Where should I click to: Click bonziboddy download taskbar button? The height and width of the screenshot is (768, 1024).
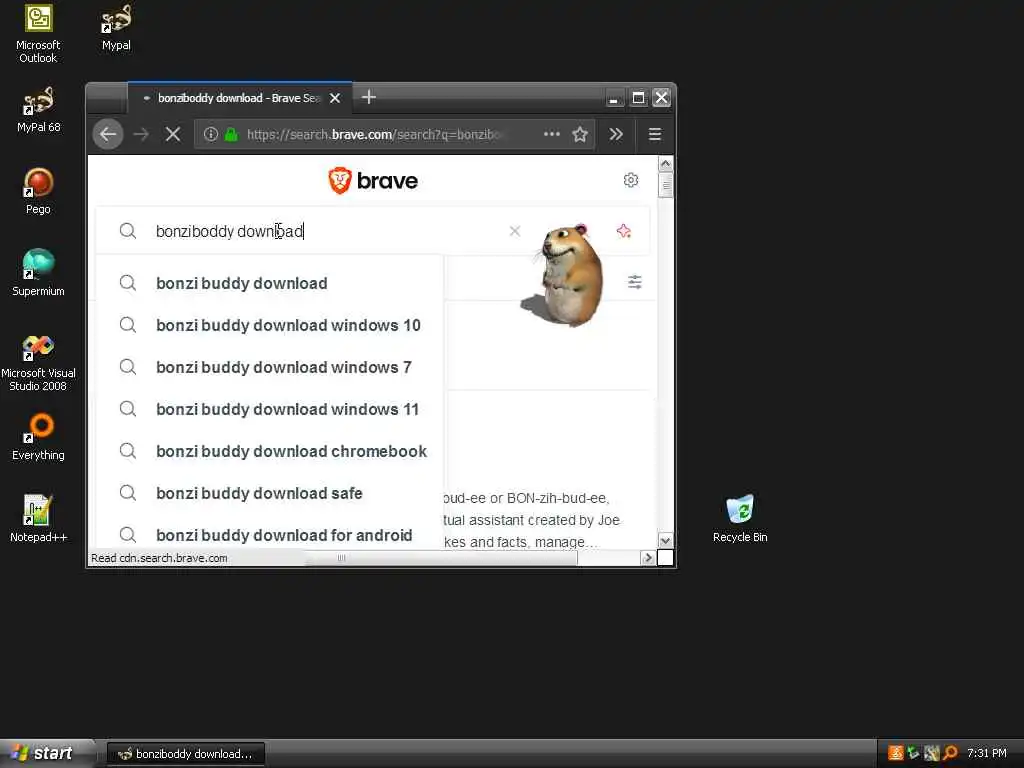[185, 754]
